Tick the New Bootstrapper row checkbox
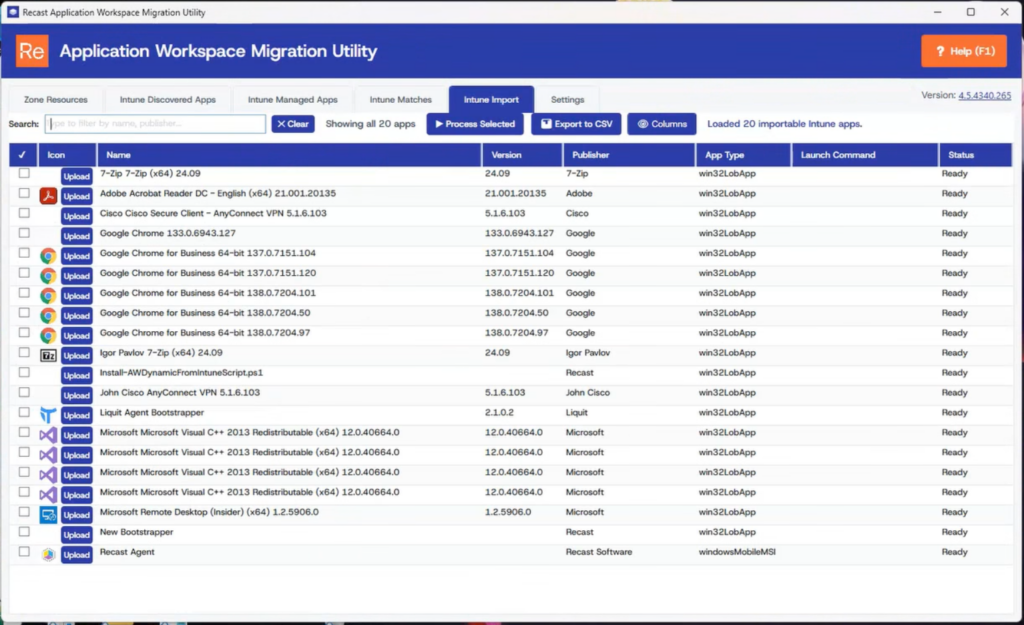The width and height of the screenshot is (1024, 625). click(24, 532)
